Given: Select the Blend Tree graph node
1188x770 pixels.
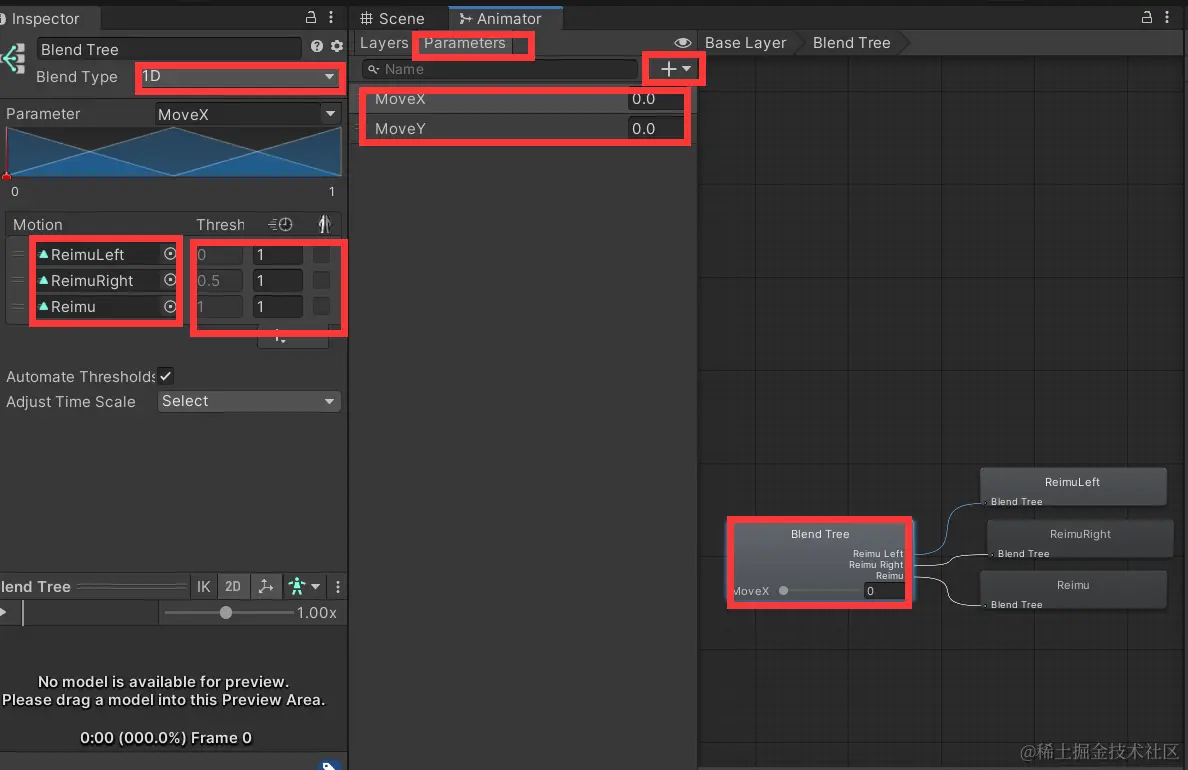Looking at the screenshot, I should pos(820,562).
